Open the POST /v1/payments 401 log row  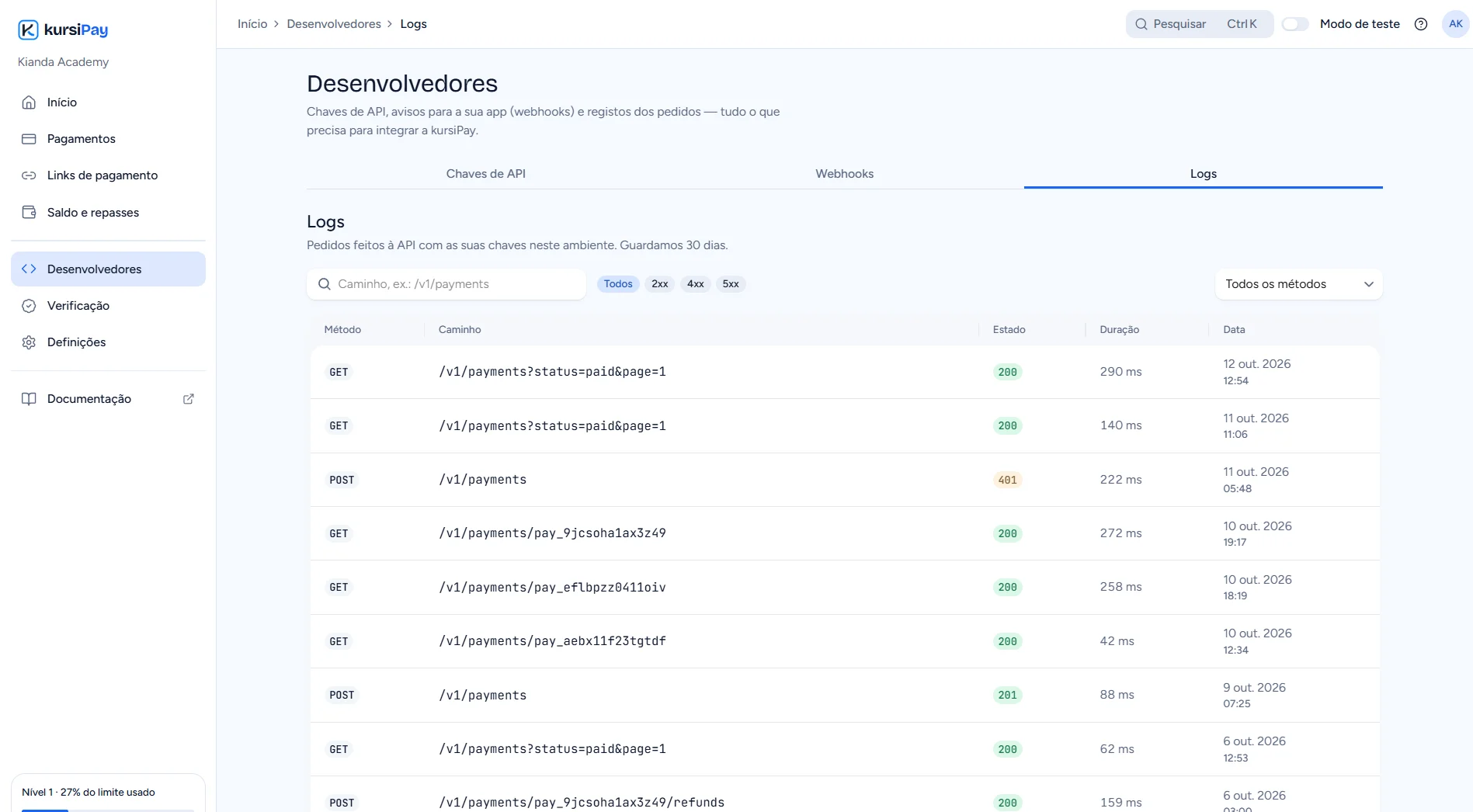(x=845, y=480)
